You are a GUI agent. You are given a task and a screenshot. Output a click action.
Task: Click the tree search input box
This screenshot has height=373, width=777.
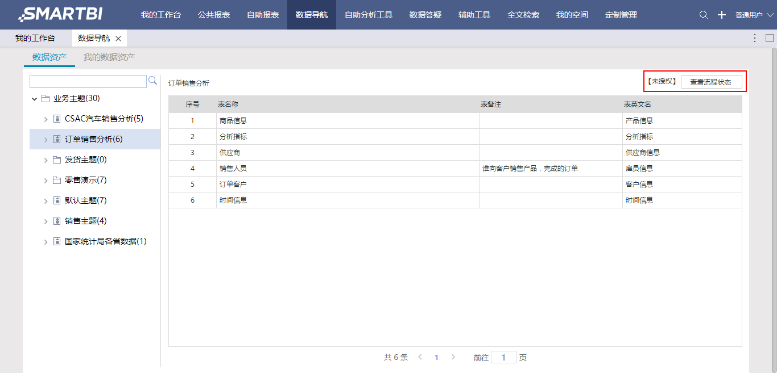pyautogui.click(x=88, y=81)
